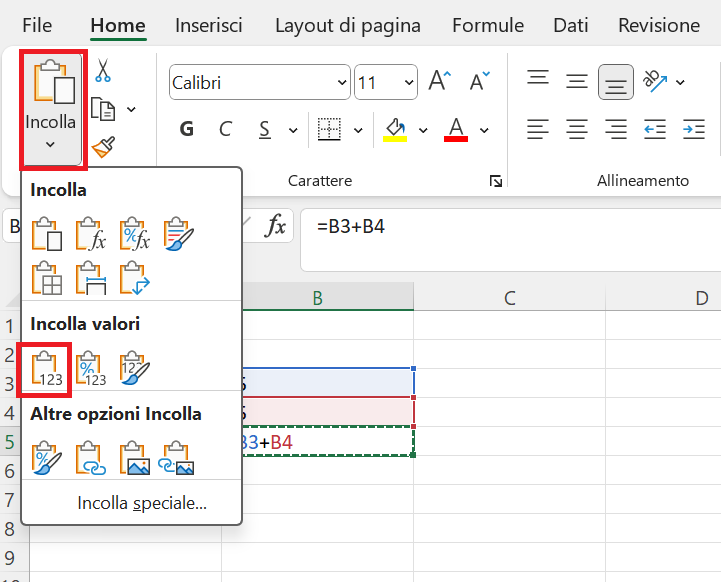Image resolution: width=721 pixels, height=582 pixels.
Task: Expand font color dropdown arrow
Action: pyautogui.click(x=484, y=131)
